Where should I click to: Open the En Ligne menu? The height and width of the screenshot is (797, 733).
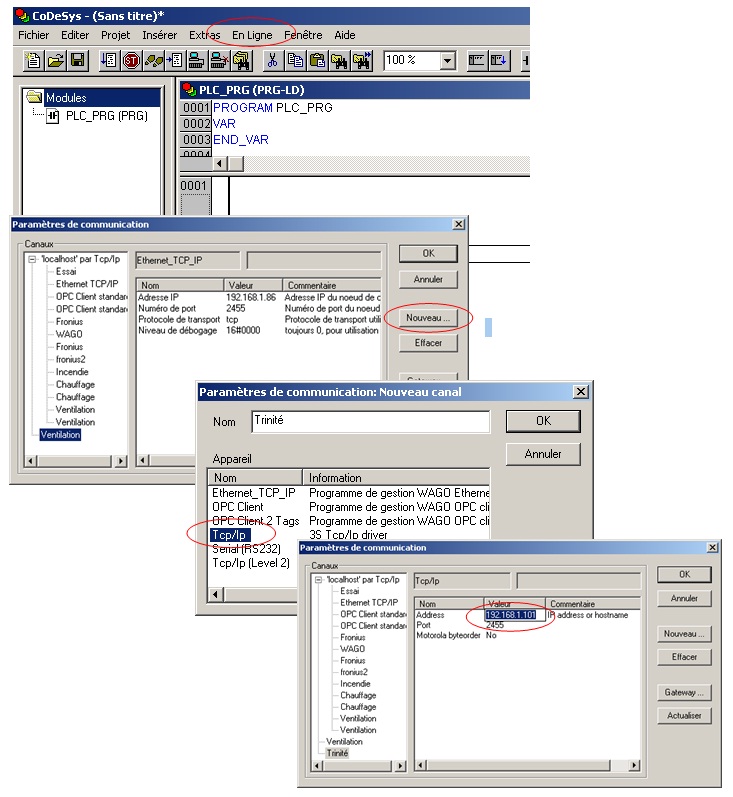tap(252, 35)
